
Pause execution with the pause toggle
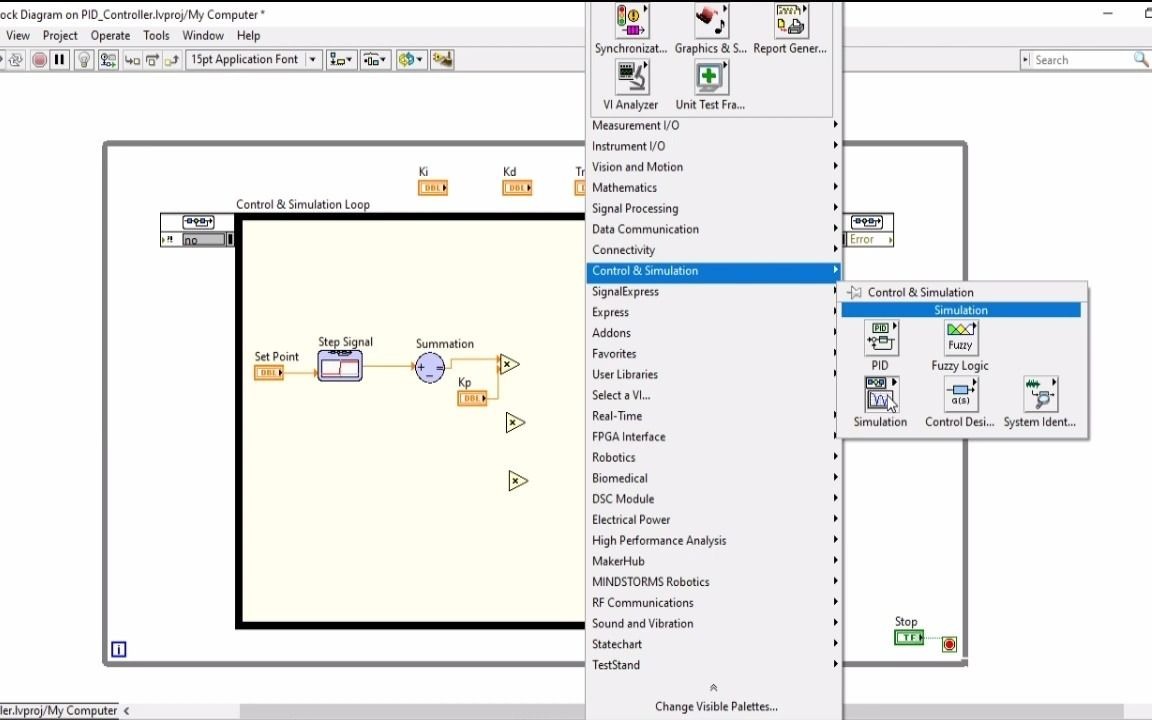click(60, 59)
